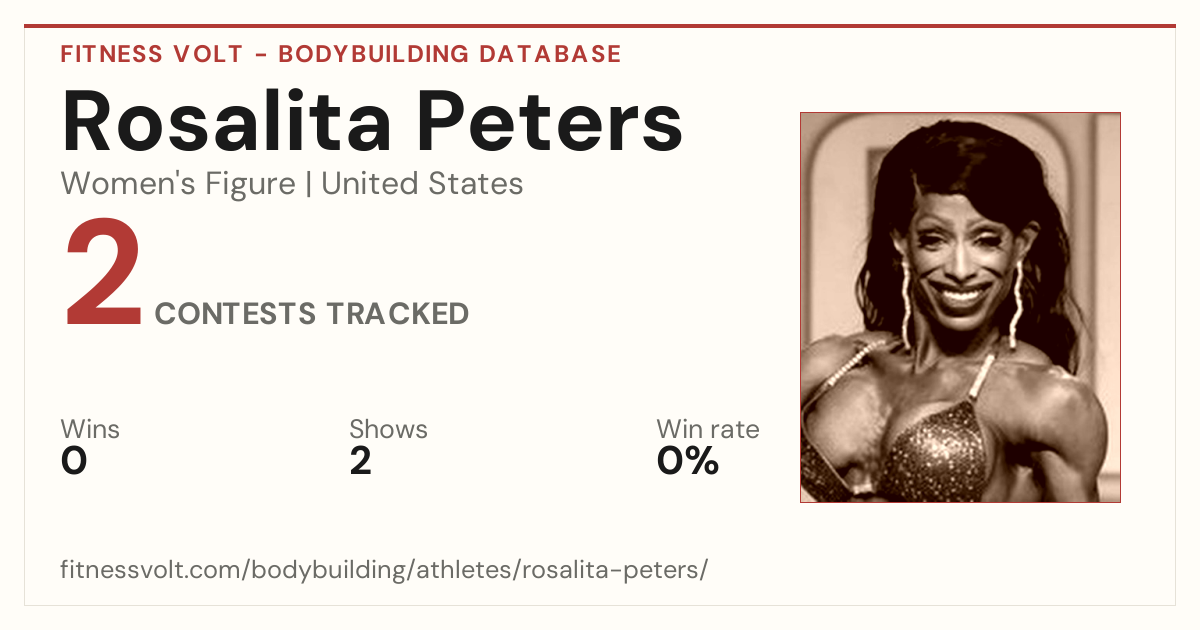Select the Women's Figure division text

tap(178, 184)
